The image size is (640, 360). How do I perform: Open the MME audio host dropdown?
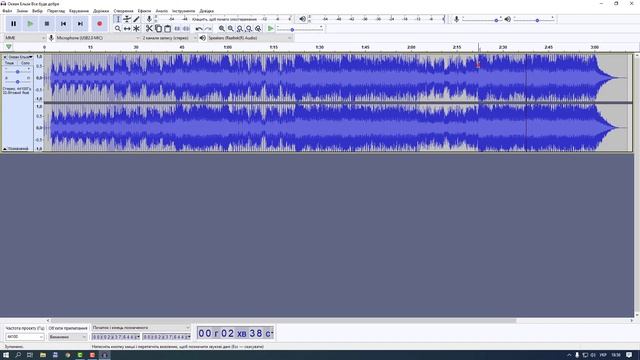click(x=24, y=38)
